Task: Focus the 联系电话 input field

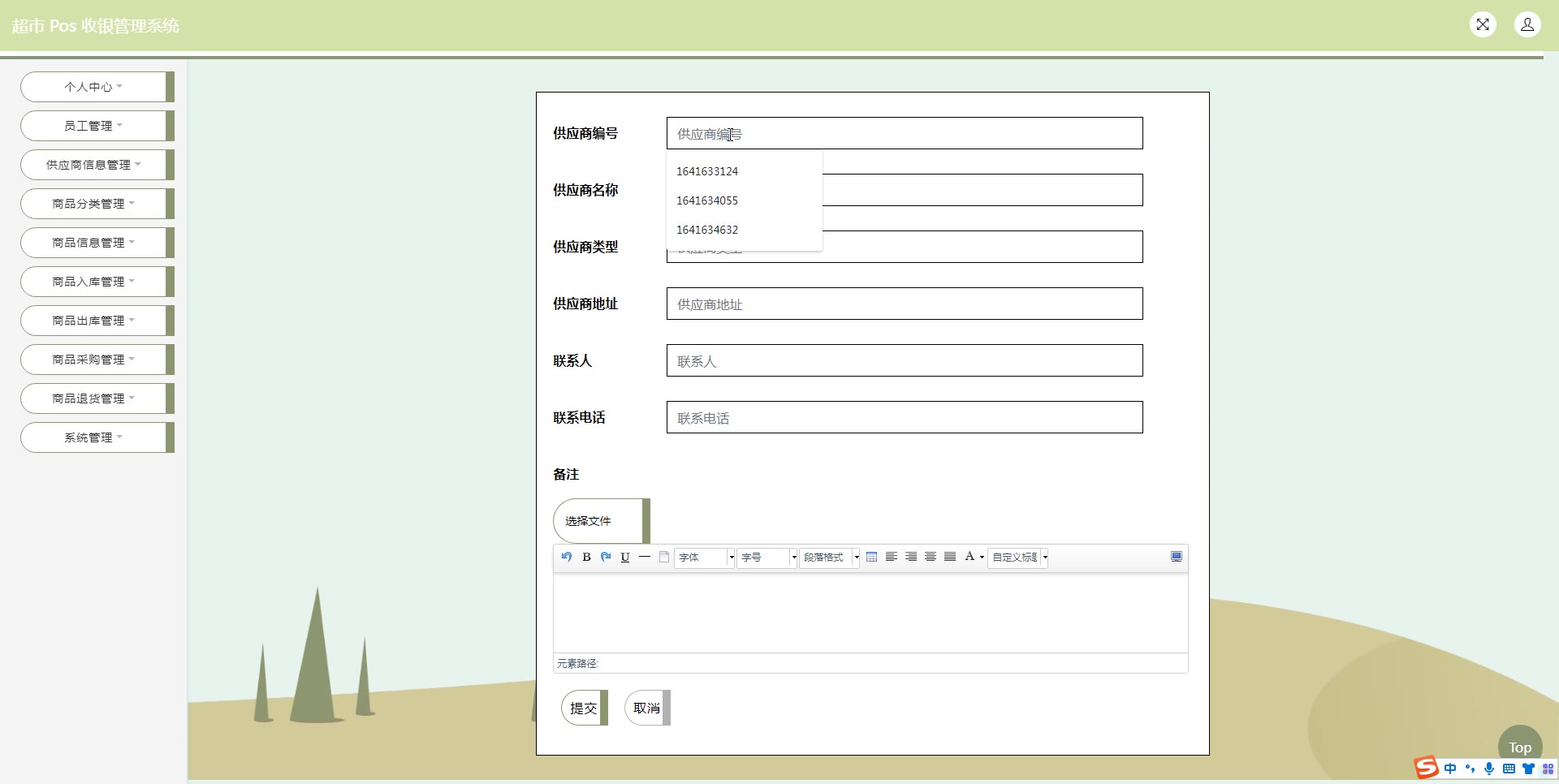Action: coord(905,417)
